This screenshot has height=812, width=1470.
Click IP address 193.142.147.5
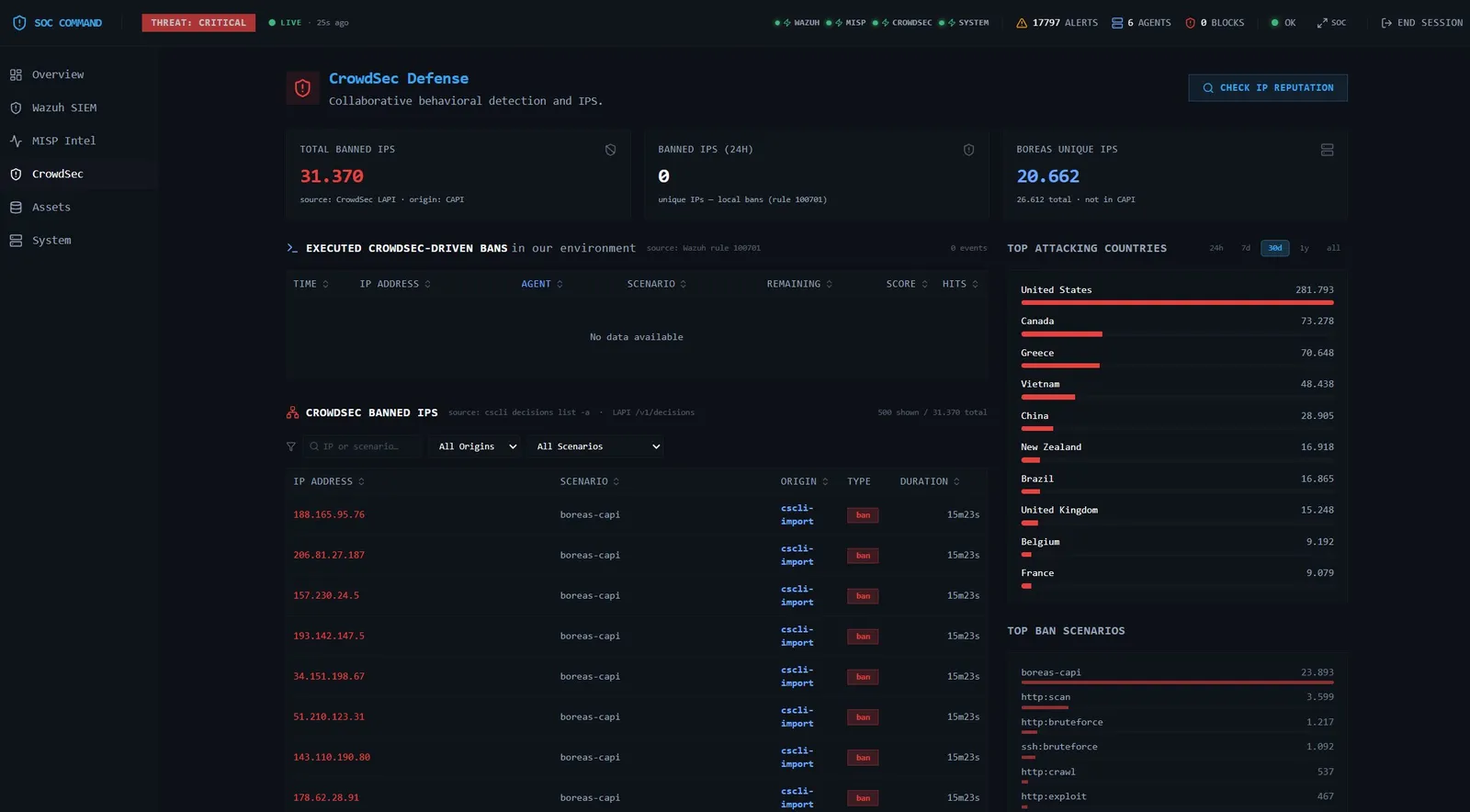coord(329,636)
